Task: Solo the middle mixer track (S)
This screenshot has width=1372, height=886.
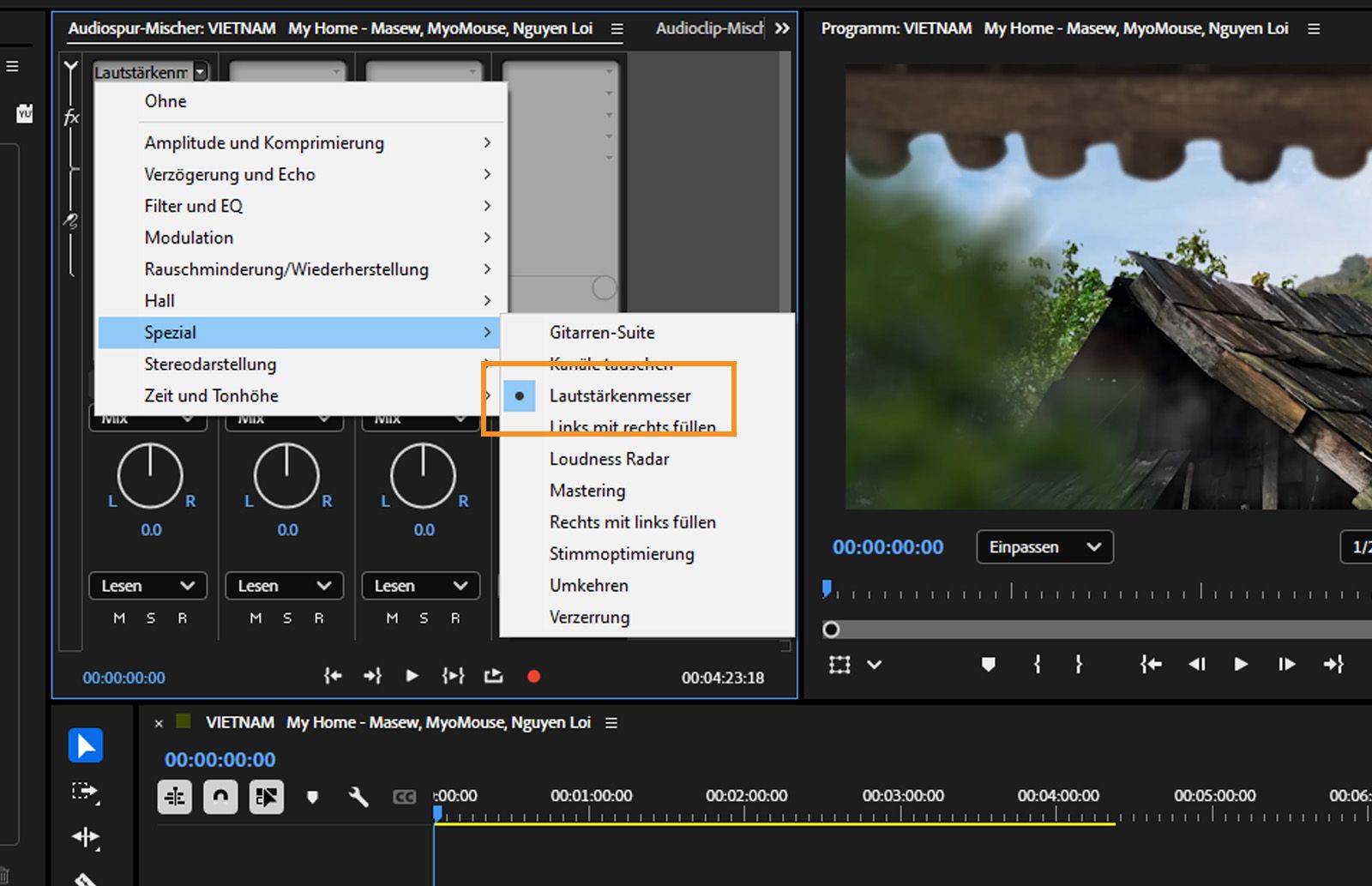Action: click(x=287, y=618)
